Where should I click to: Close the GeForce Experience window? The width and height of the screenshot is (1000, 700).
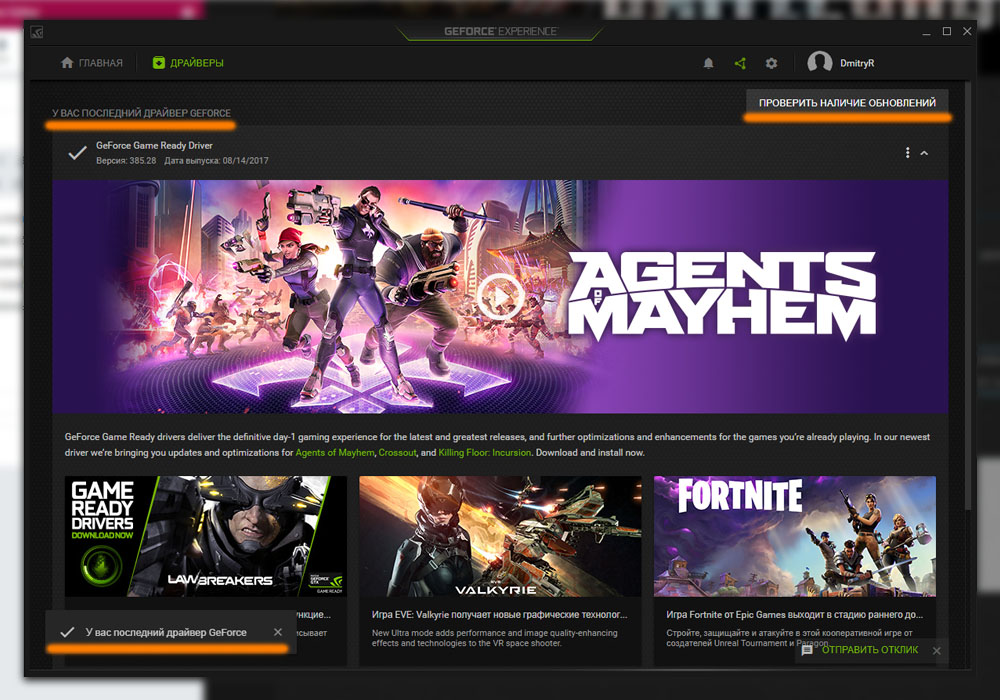click(x=967, y=31)
